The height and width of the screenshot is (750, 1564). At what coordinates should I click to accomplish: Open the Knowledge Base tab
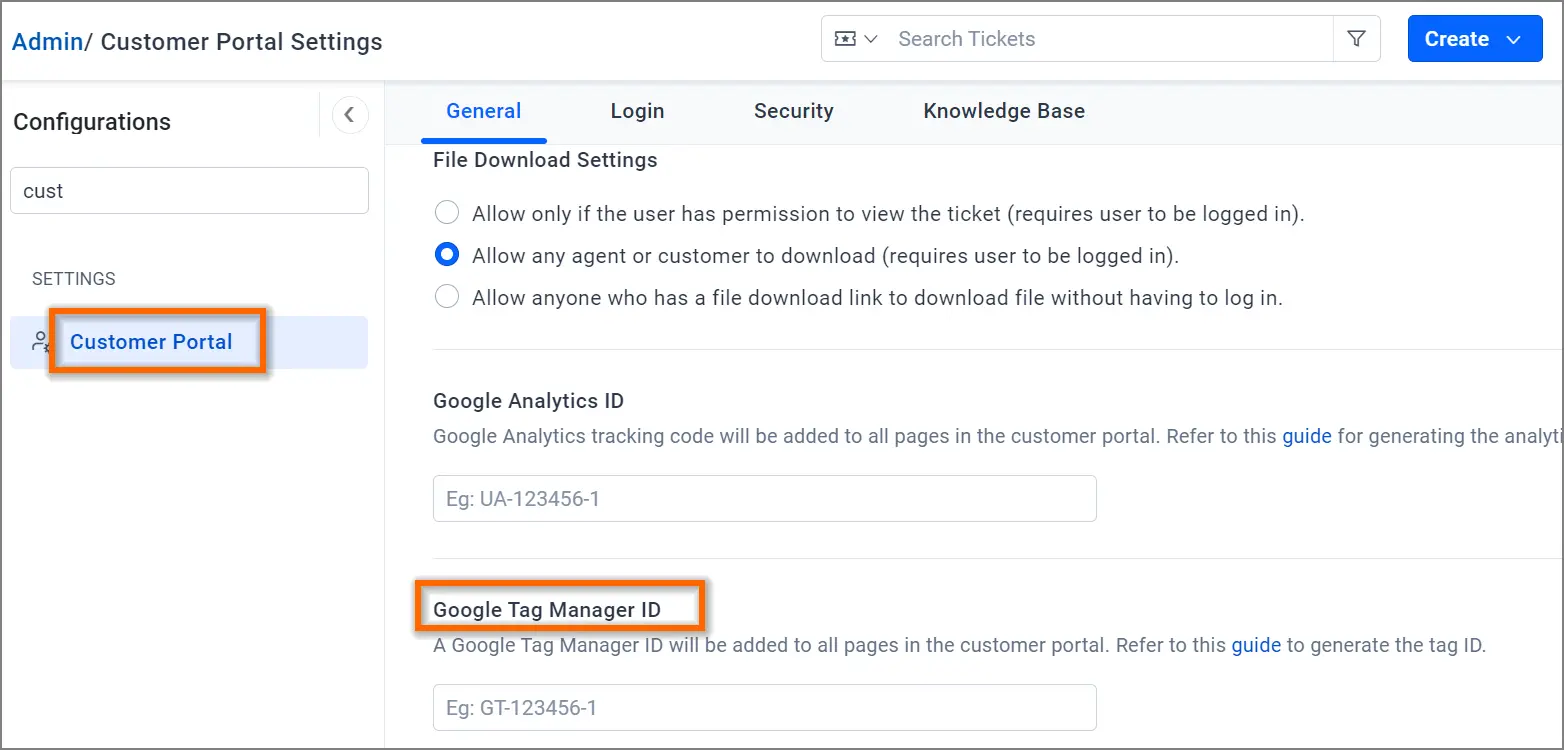tap(1004, 112)
